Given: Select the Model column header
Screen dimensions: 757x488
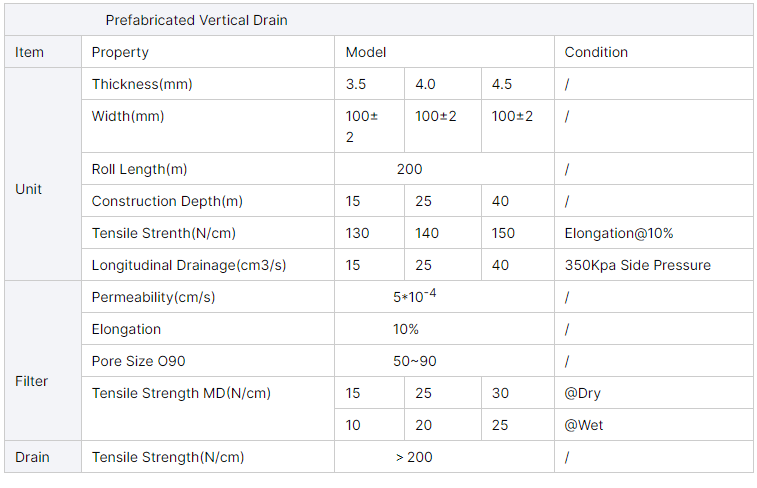Looking at the screenshot, I should click(366, 52).
